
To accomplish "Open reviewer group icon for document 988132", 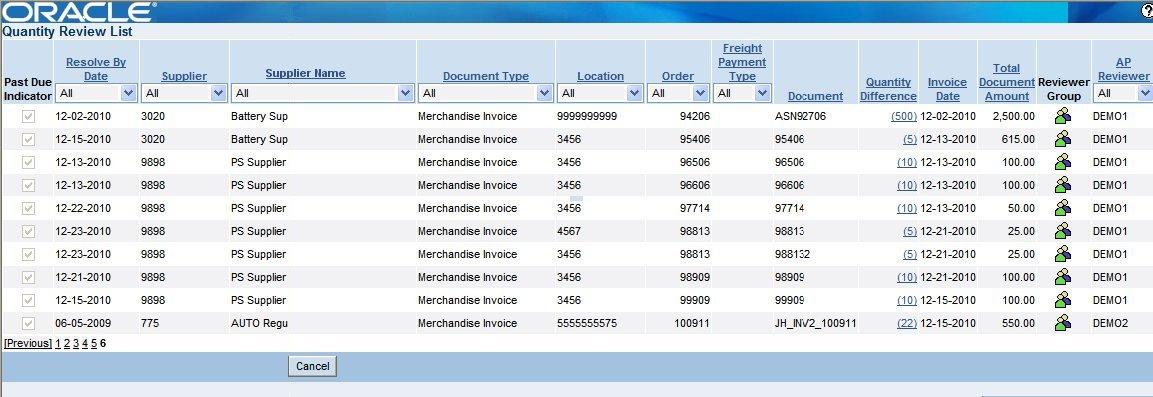I will (x=1063, y=254).
